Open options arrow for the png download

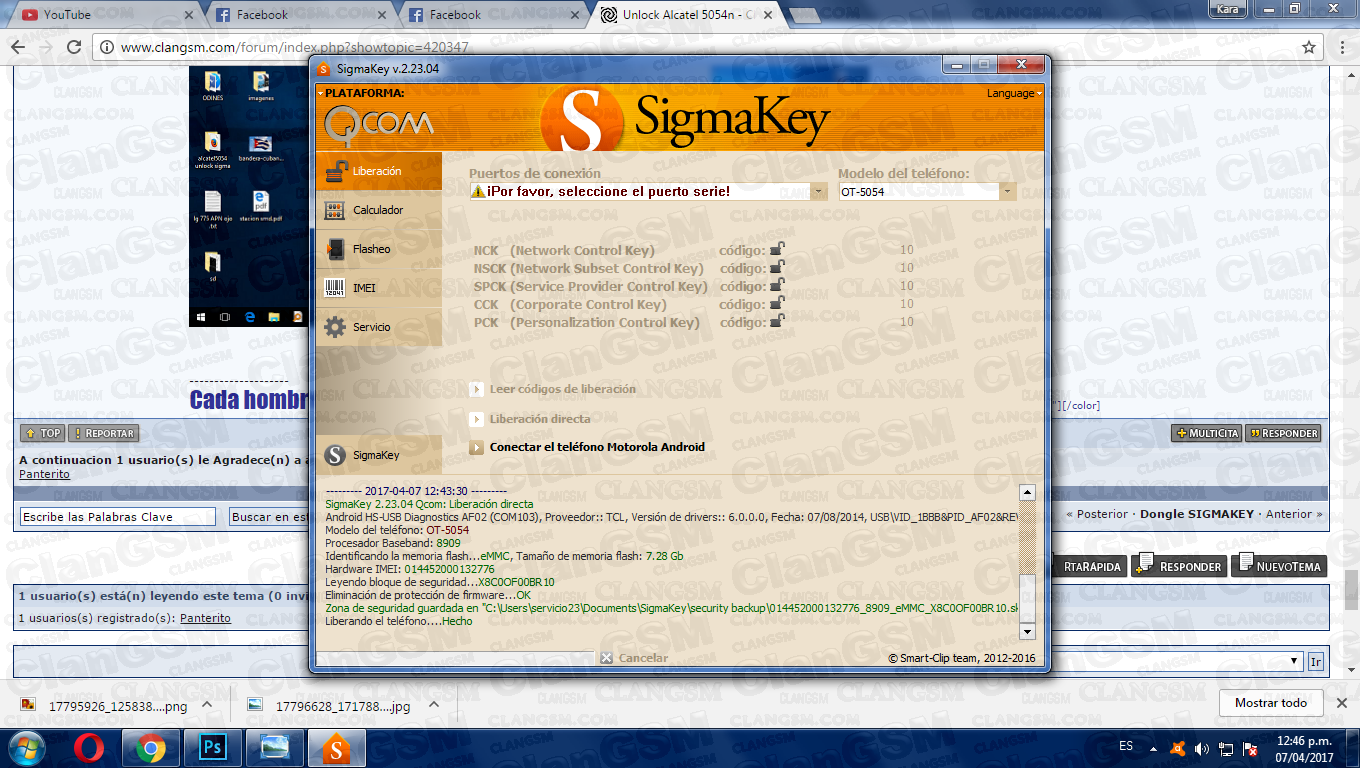207,704
